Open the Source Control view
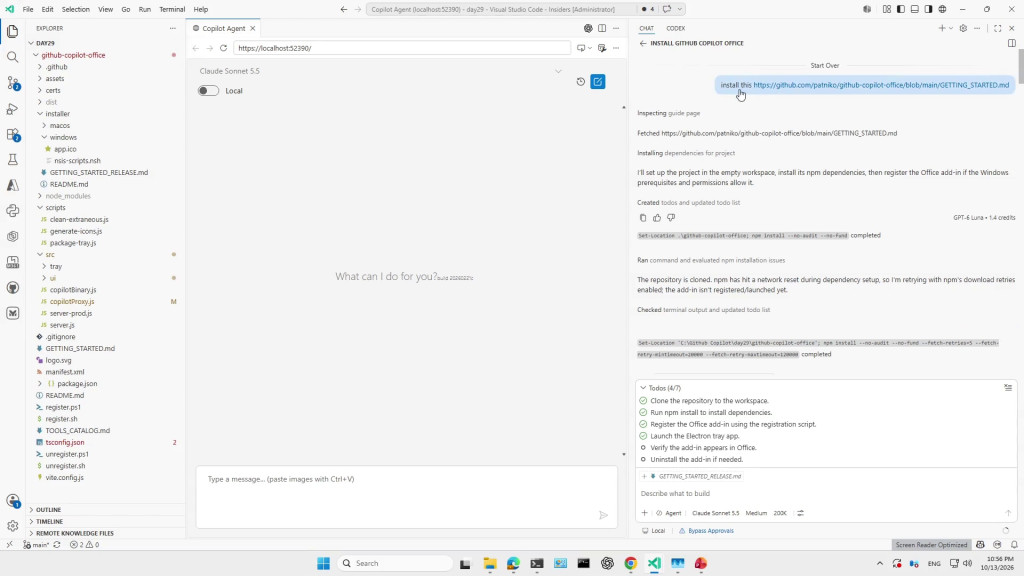 coord(12,83)
